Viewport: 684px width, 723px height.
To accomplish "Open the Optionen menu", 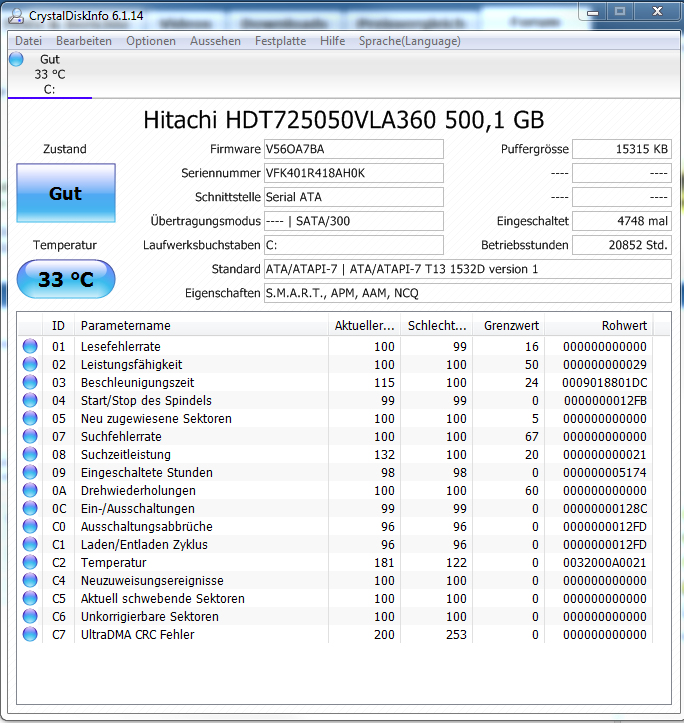I will click(151, 41).
